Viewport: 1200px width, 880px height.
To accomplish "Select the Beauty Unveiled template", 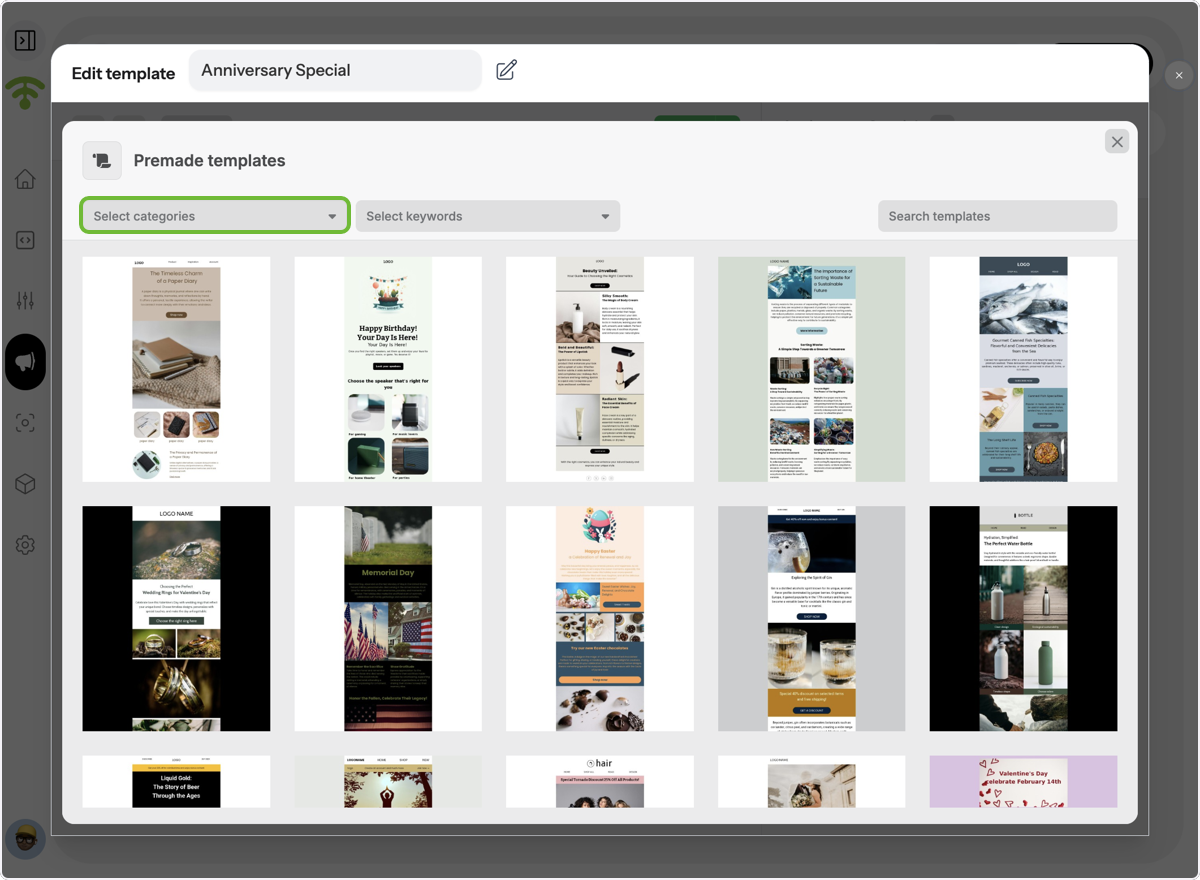I will tap(600, 369).
